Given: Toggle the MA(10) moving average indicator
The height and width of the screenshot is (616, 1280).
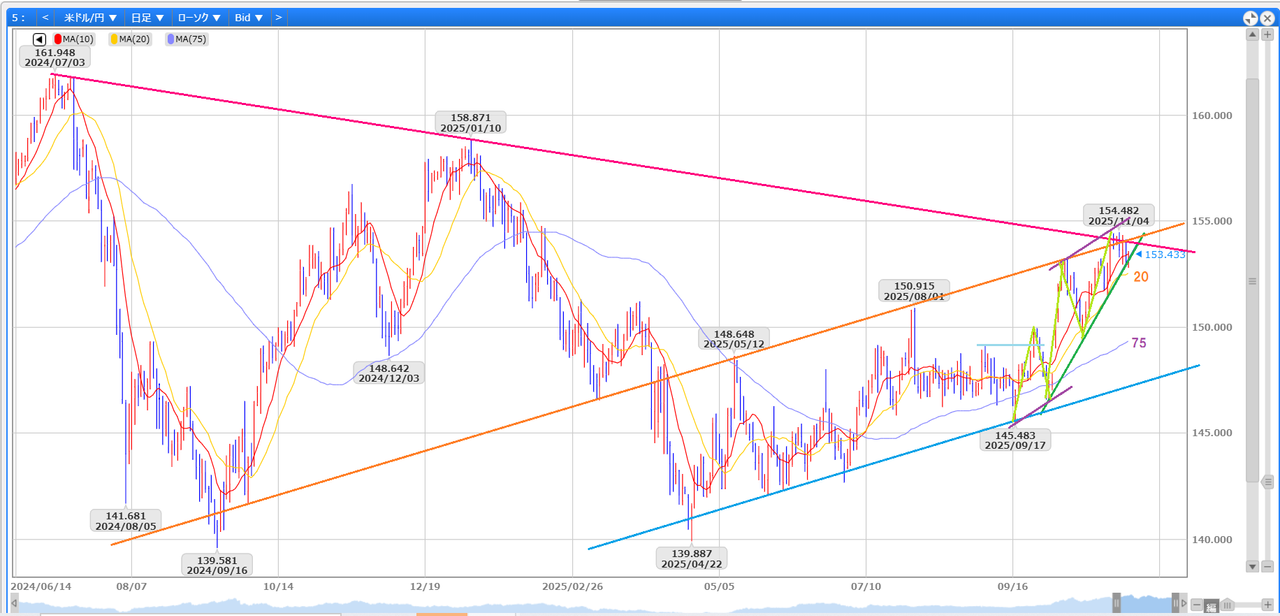Looking at the screenshot, I should point(76,39).
